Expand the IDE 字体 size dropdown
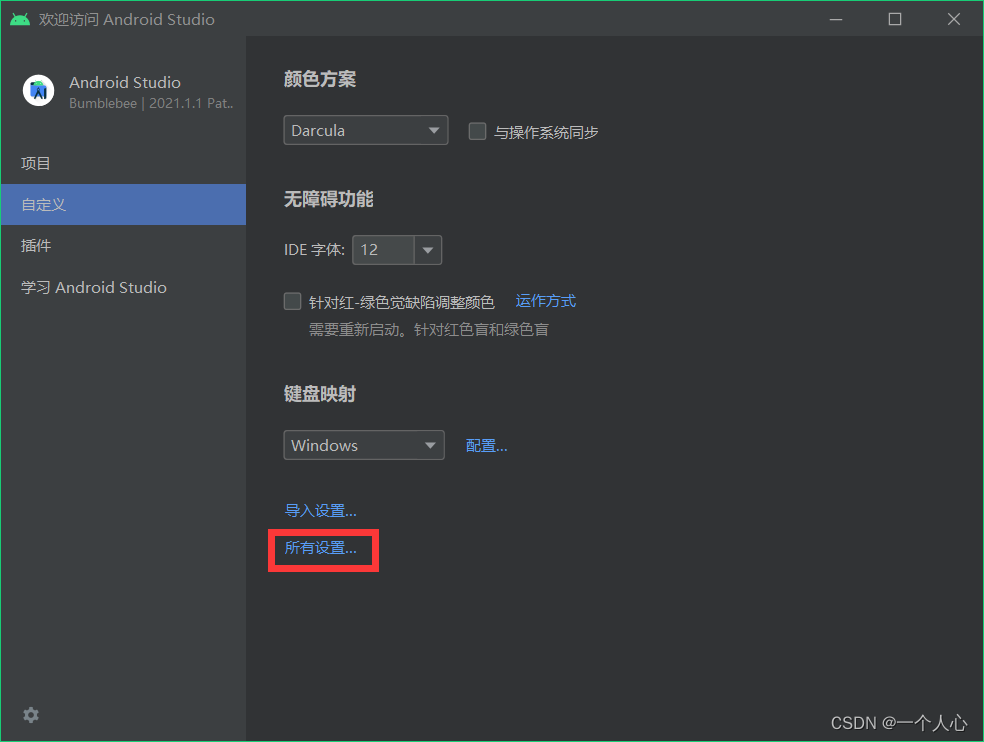The image size is (984, 742). point(428,250)
